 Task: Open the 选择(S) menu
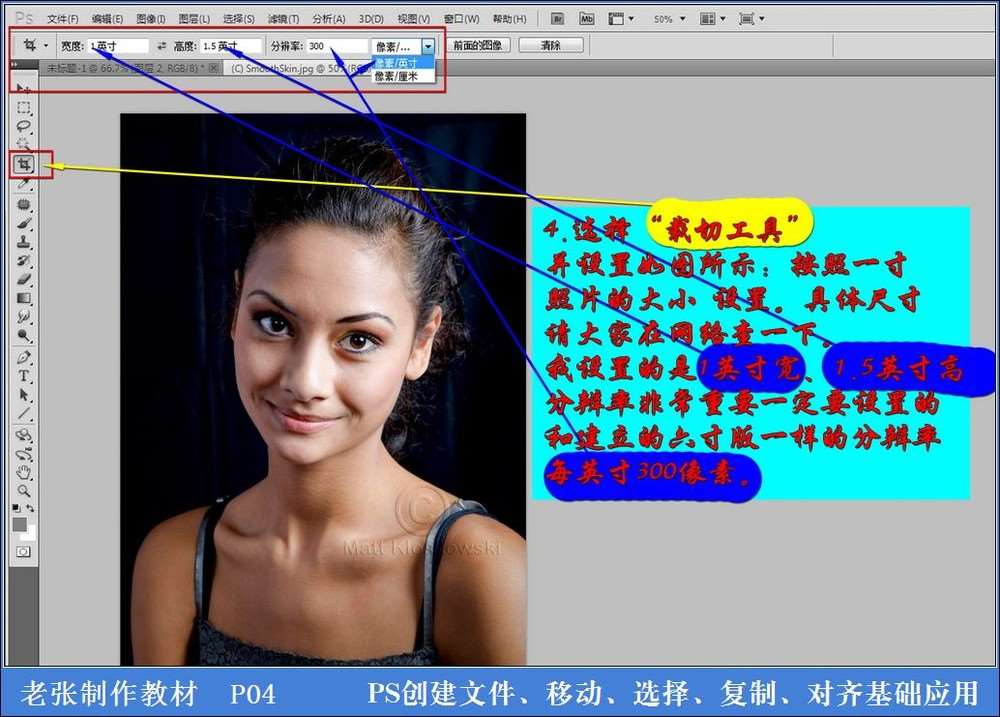click(238, 19)
